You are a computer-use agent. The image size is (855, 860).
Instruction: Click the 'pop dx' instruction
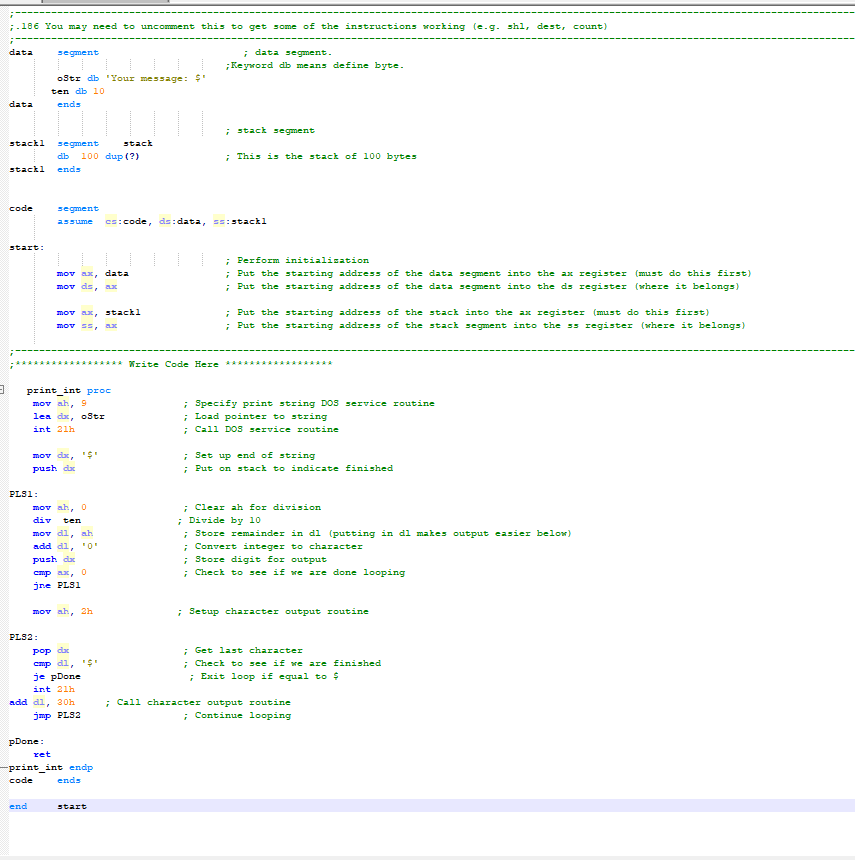point(51,650)
